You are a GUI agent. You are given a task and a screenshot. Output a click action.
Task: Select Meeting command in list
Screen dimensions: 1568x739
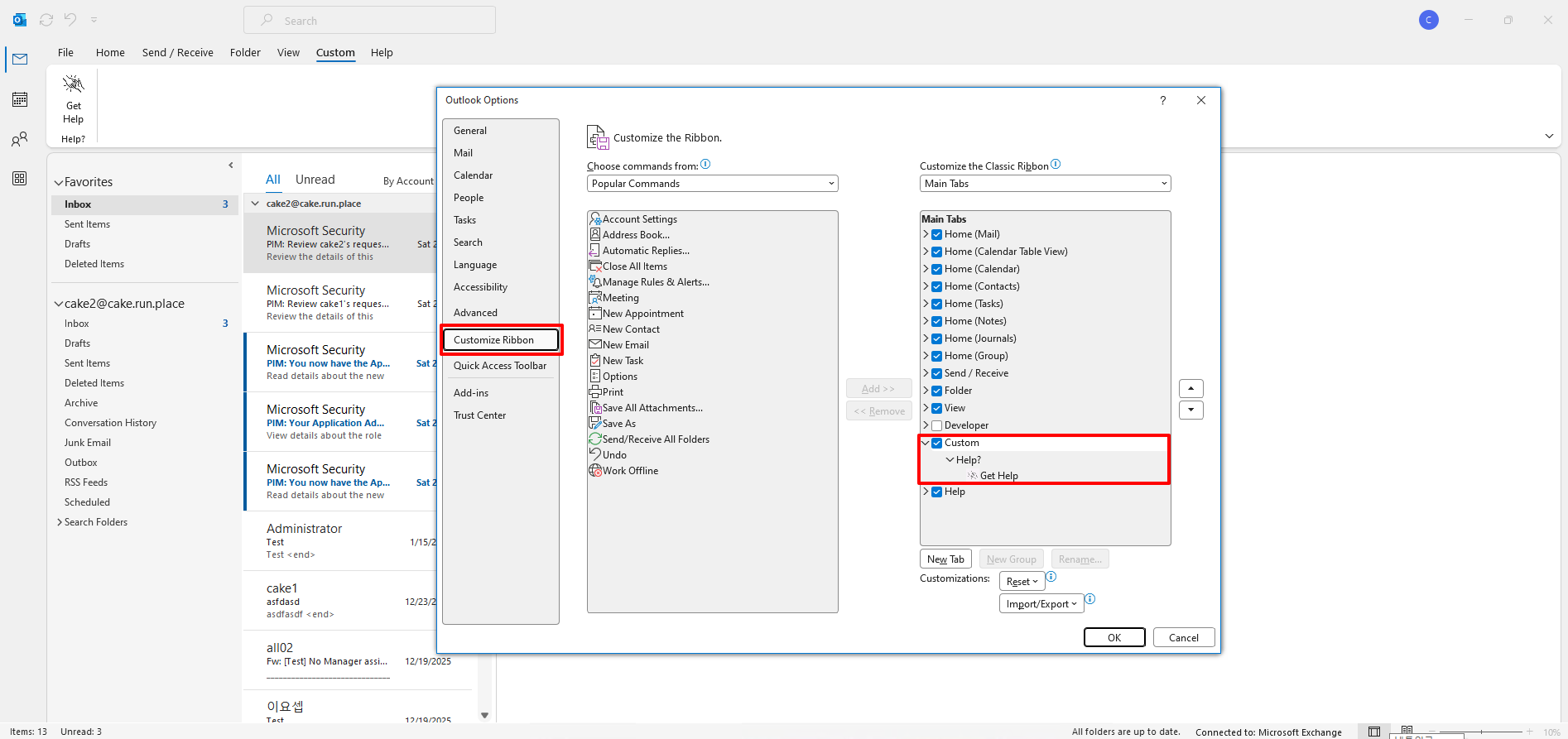613,298
